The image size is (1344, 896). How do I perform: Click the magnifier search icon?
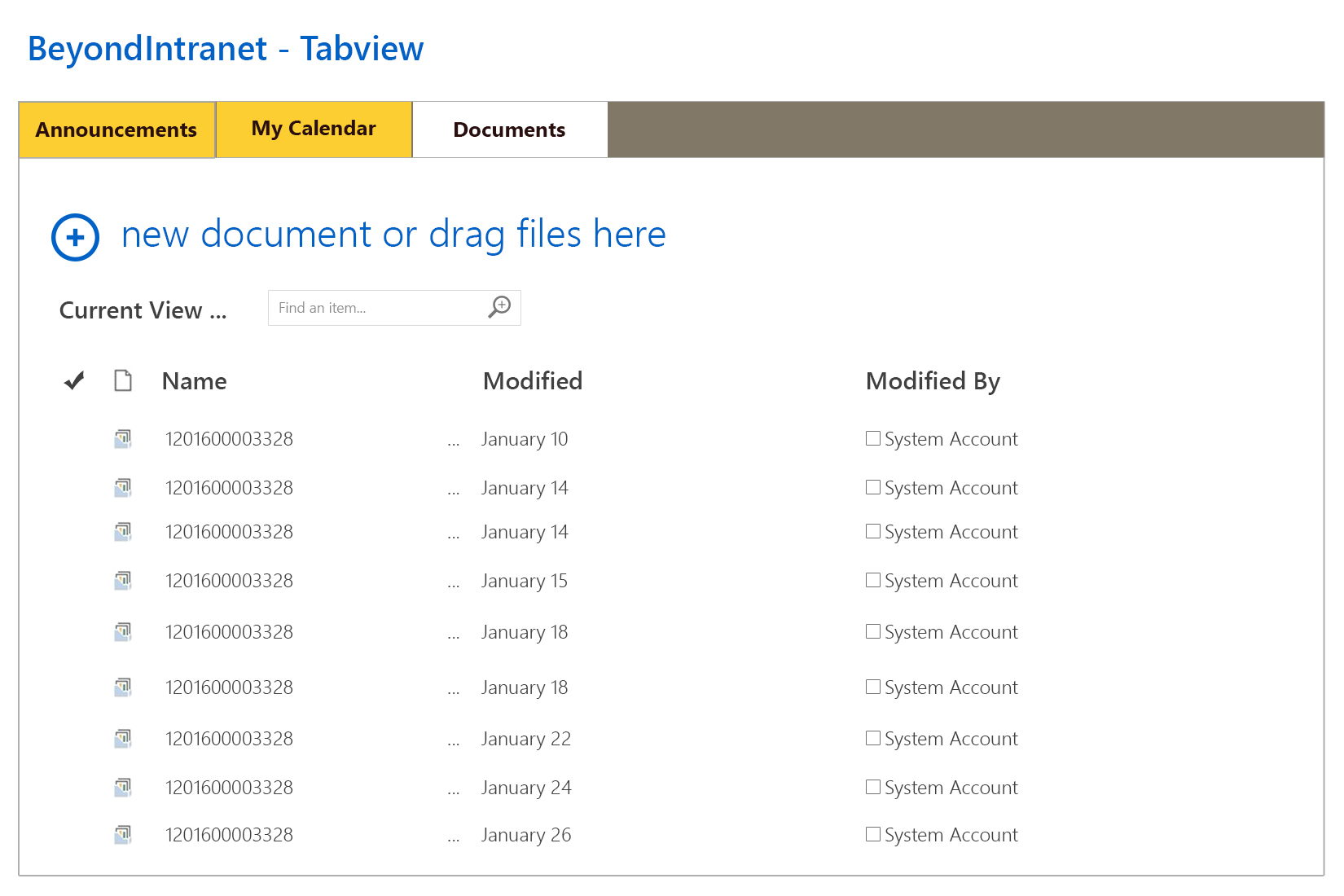tap(499, 307)
